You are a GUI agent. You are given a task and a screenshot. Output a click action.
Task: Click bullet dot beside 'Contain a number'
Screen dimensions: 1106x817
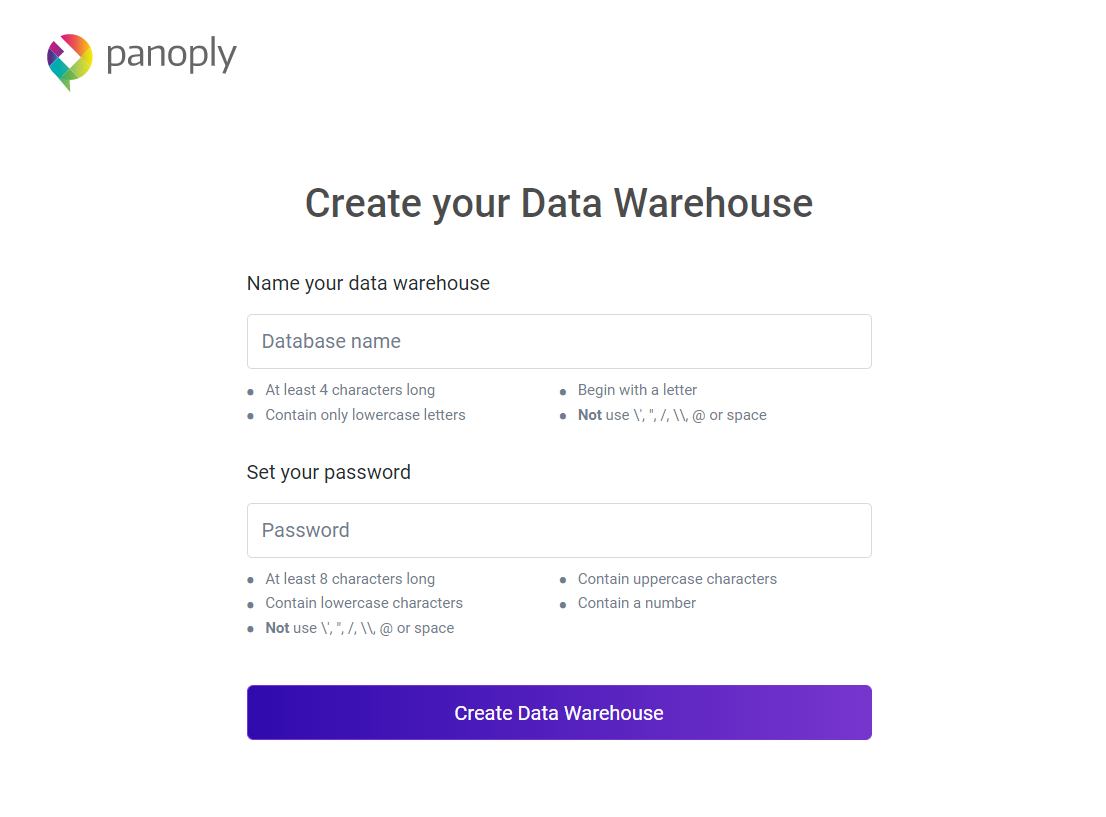pyautogui.click(x=563, y=605)
